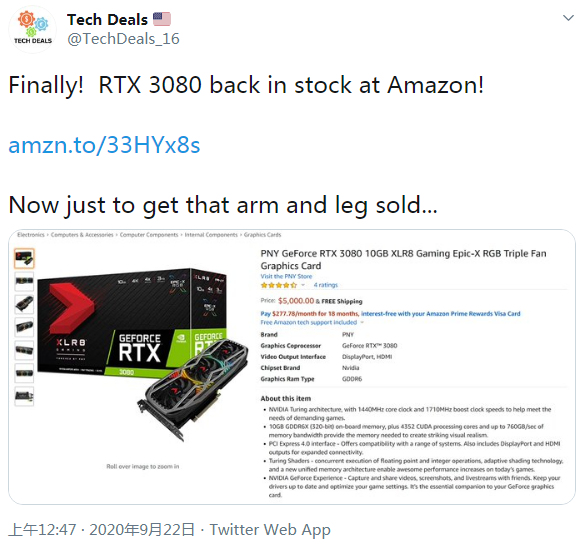Select the fifth product thumbnail

(x=24, y=350)
